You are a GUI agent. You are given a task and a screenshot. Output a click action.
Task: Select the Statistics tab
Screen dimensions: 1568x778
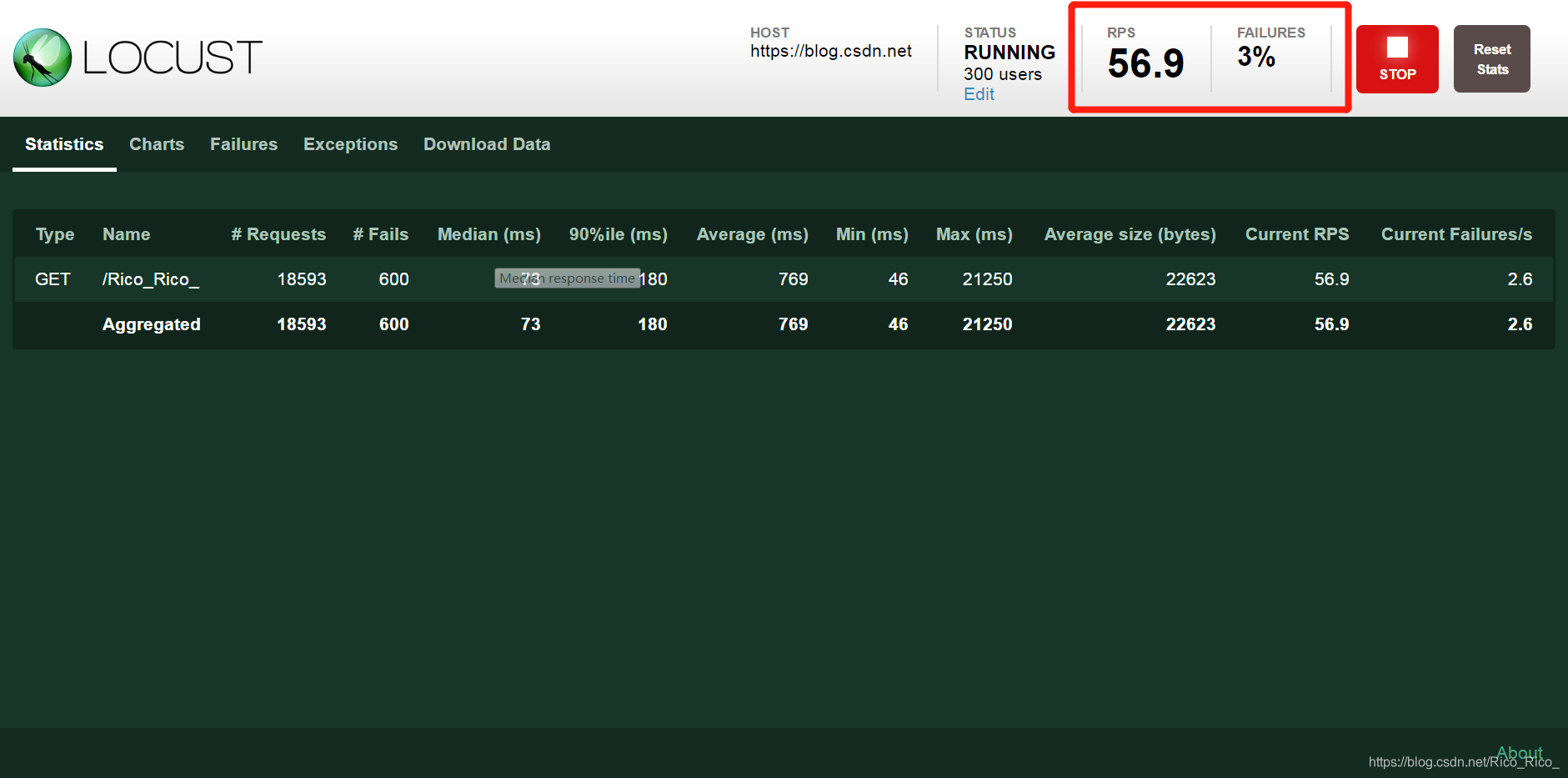(64, 144)
